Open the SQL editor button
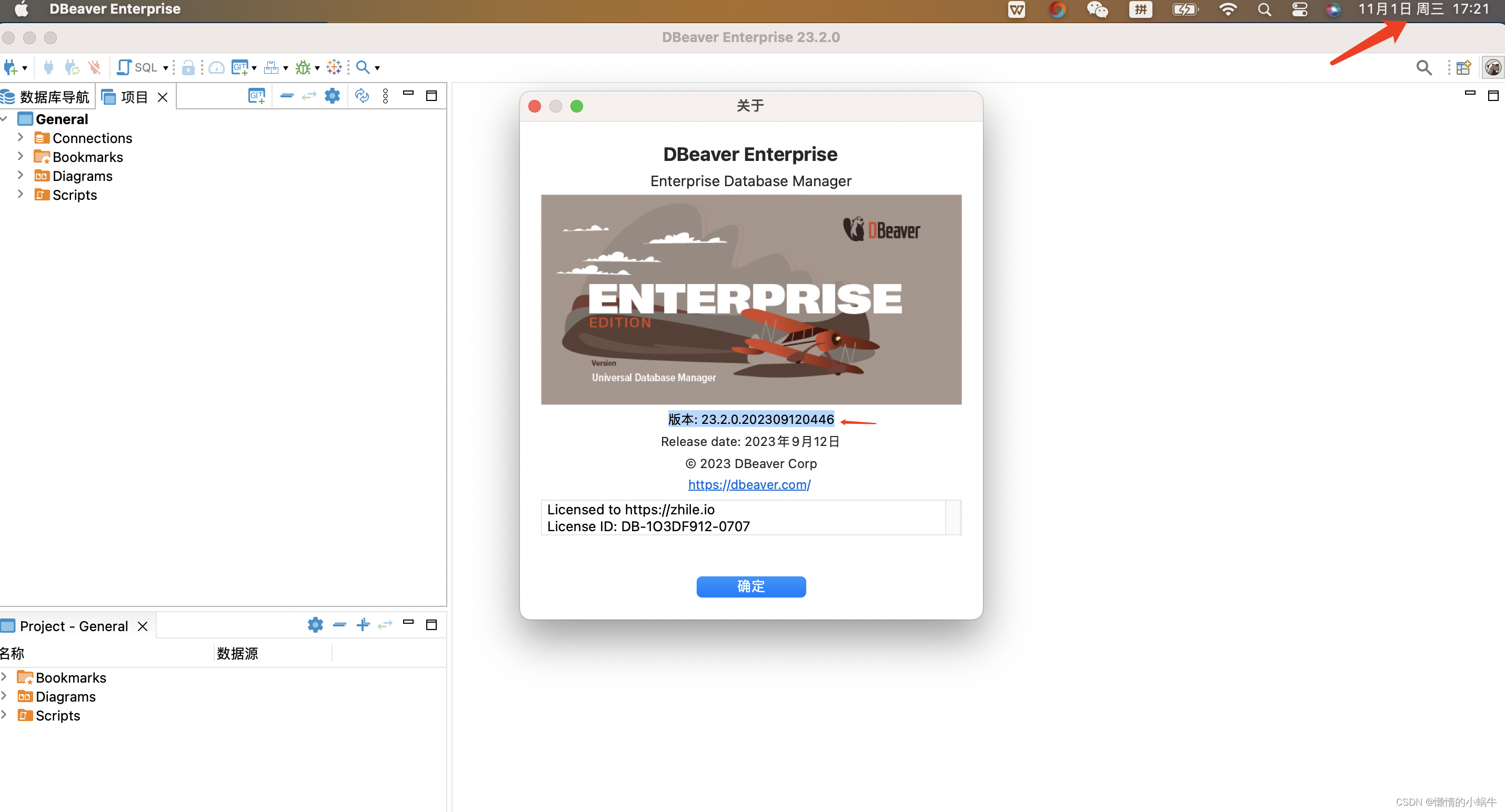The width and height of the screenshot is (1505, 812). (x=138, y=68)
